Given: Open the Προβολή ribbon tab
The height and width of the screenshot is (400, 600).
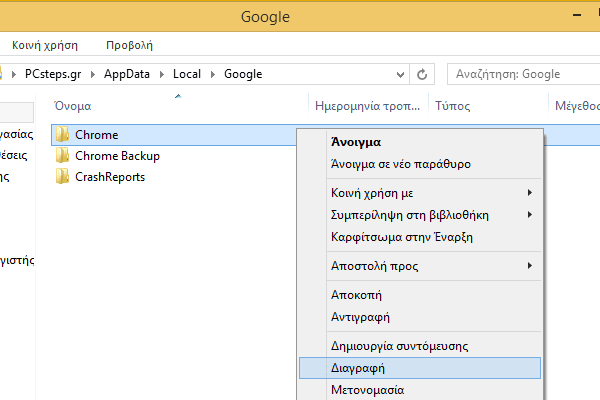Looking at the screenshot, I should click(129, 45).
